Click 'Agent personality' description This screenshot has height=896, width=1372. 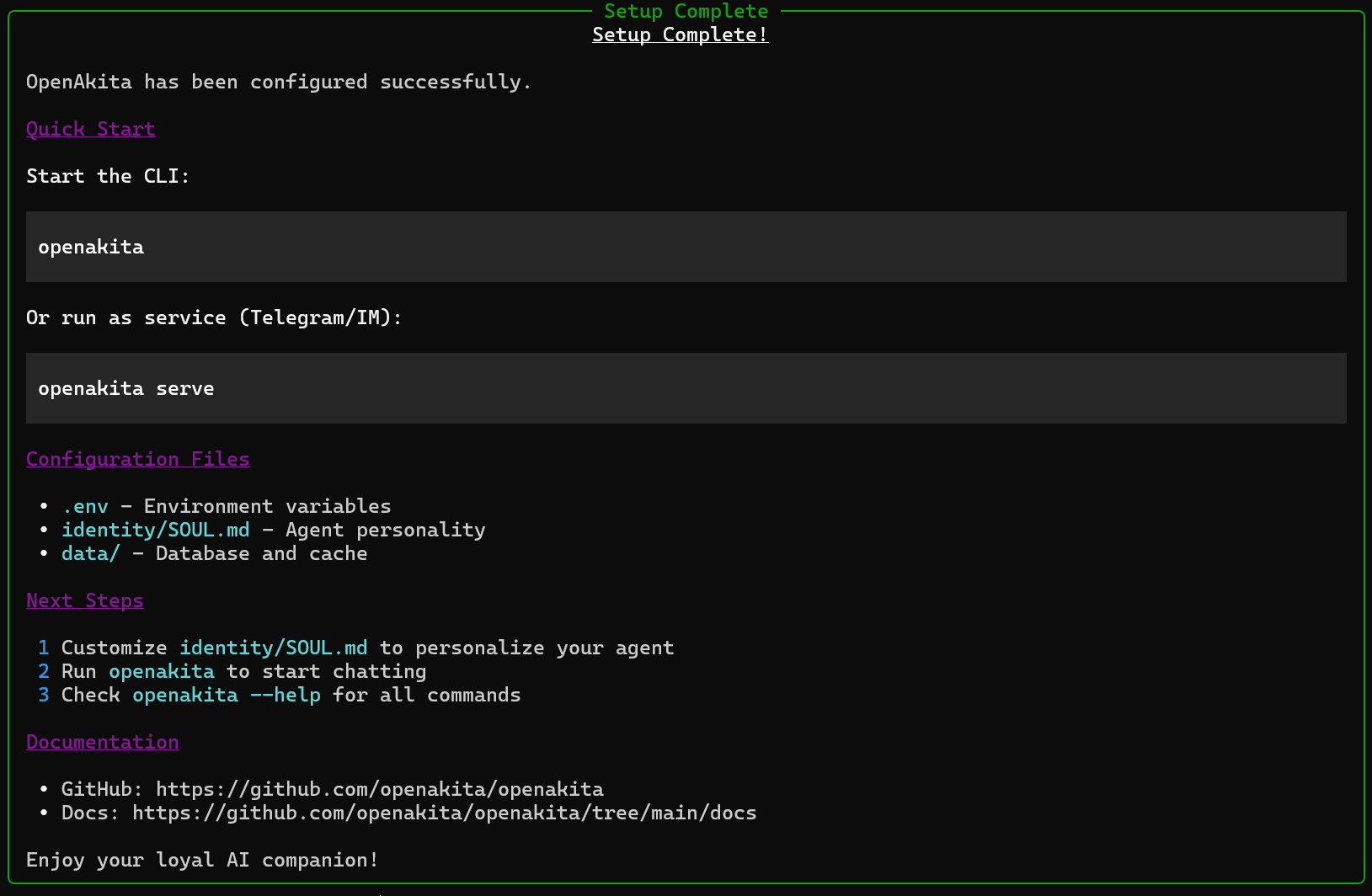point(386,531)
